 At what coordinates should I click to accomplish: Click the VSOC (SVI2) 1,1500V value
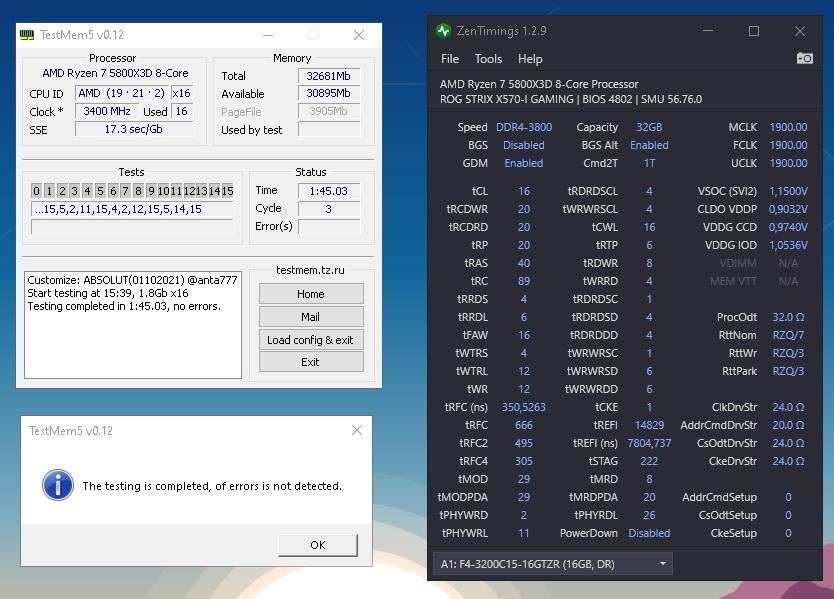788,191
